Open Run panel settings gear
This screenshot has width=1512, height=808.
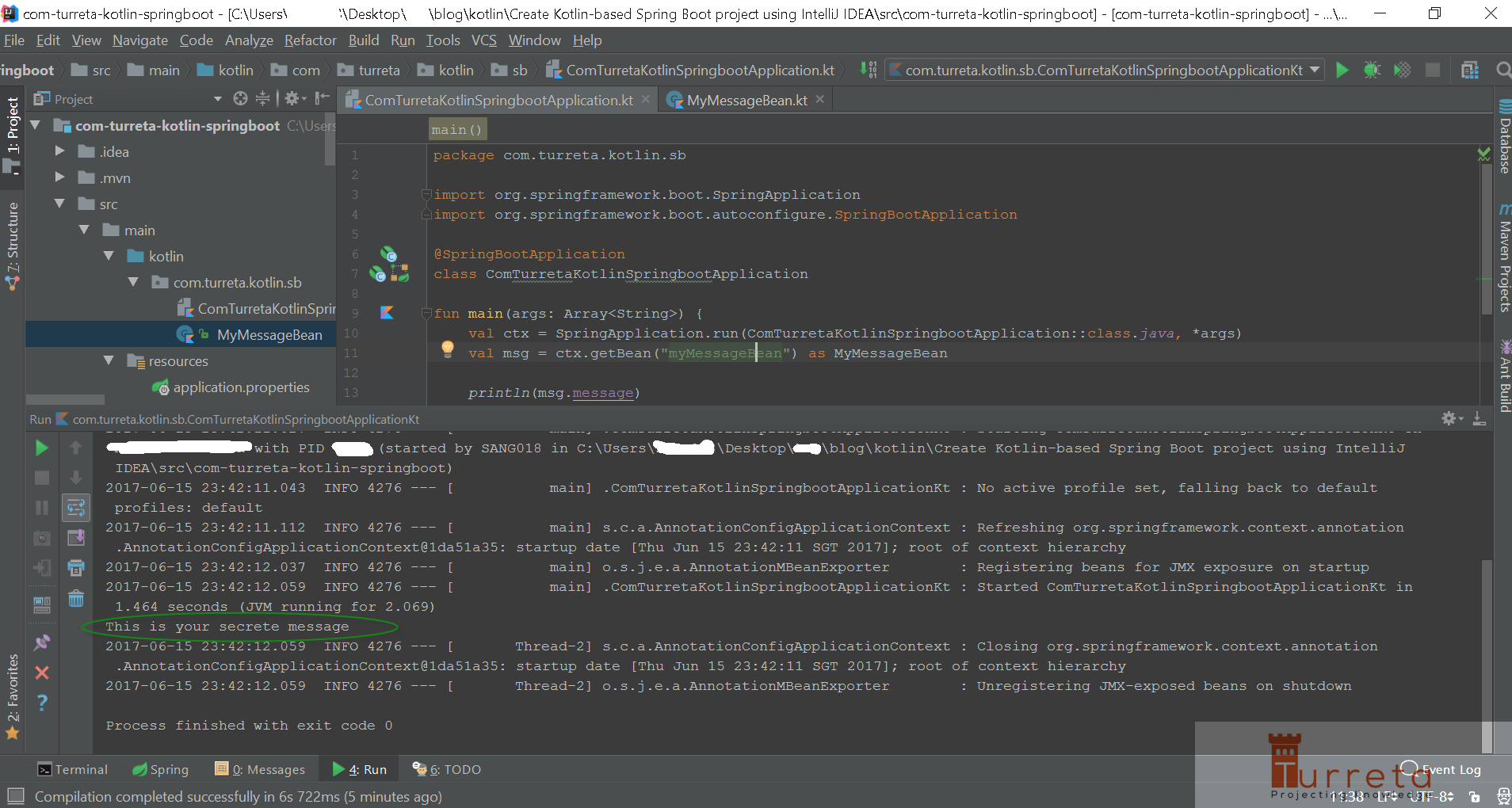[1451, 418]
